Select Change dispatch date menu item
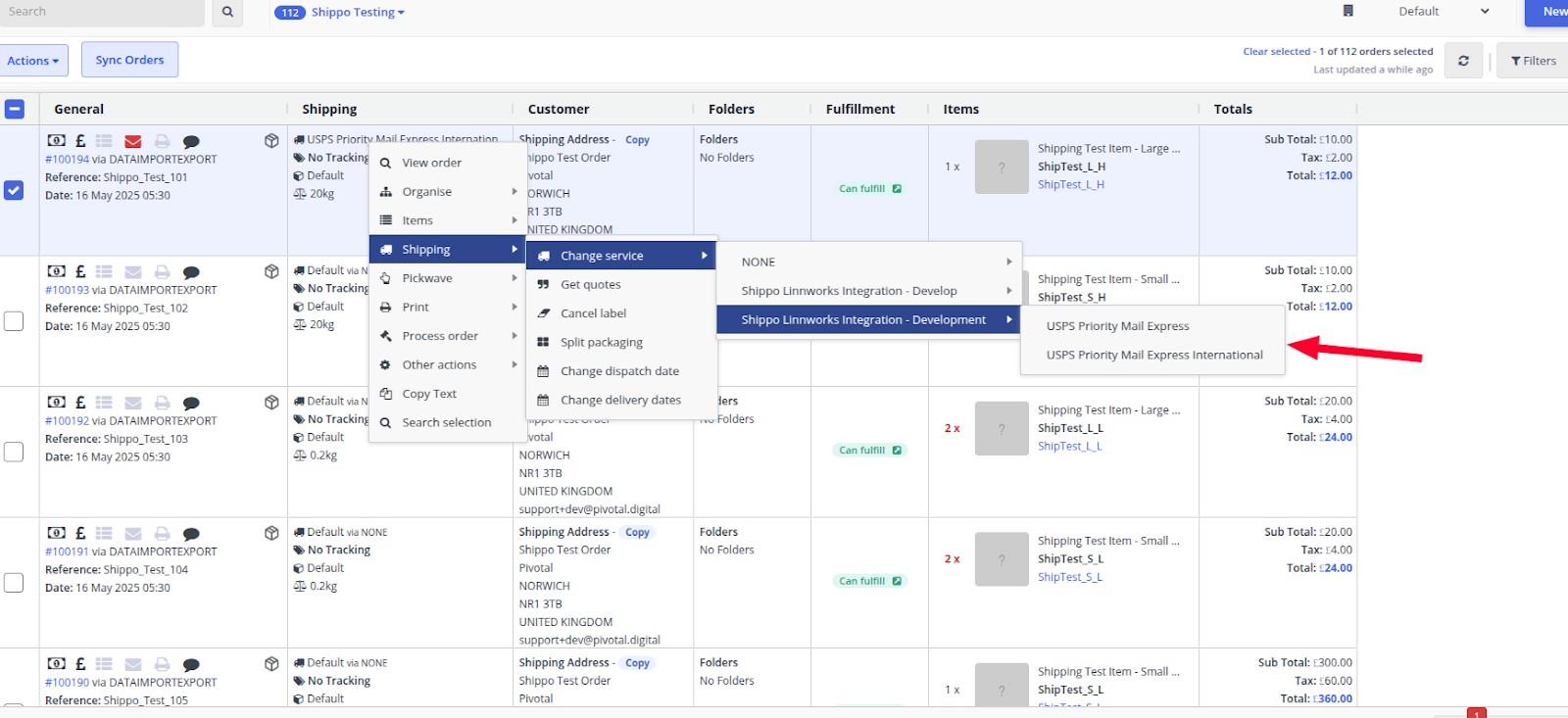This screenshot has width=1568, height=718. click(x=621, y=371)
